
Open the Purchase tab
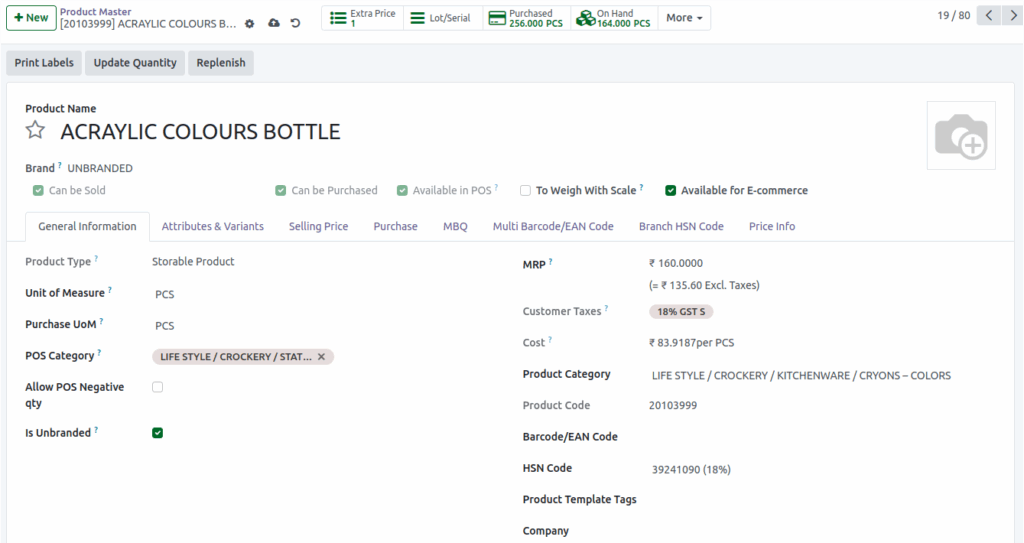[x=395, y=226]
